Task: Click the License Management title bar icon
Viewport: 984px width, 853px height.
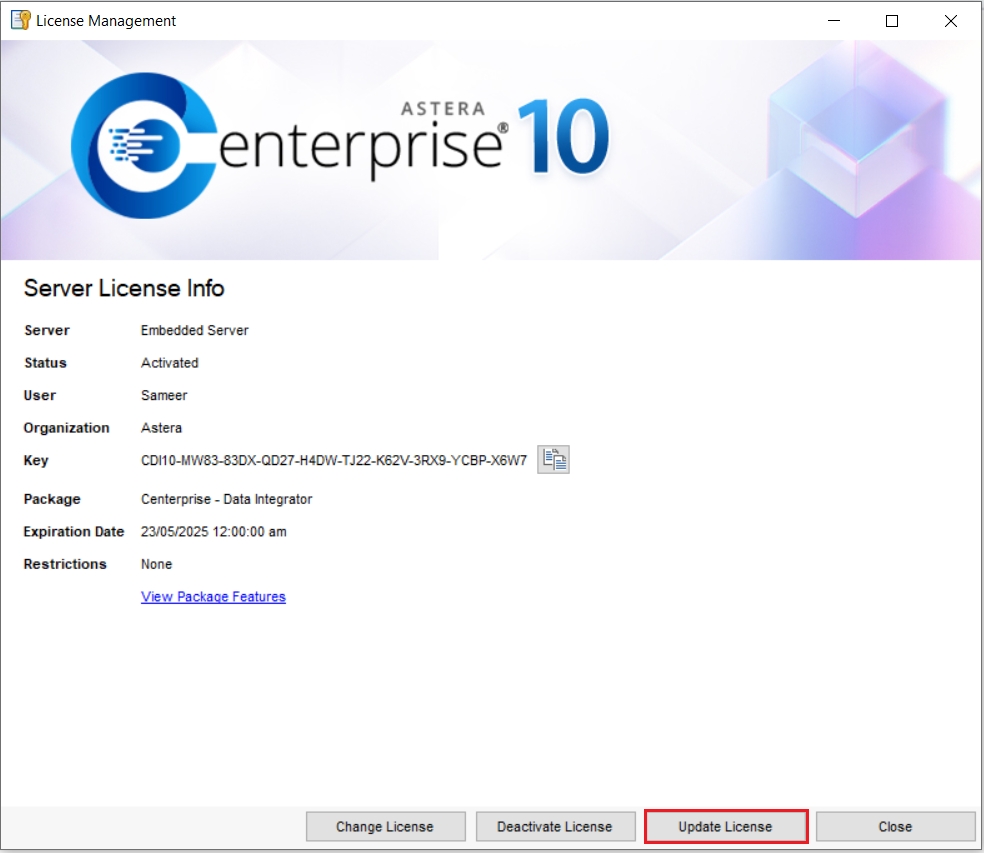Action: (x=21, y=20)
